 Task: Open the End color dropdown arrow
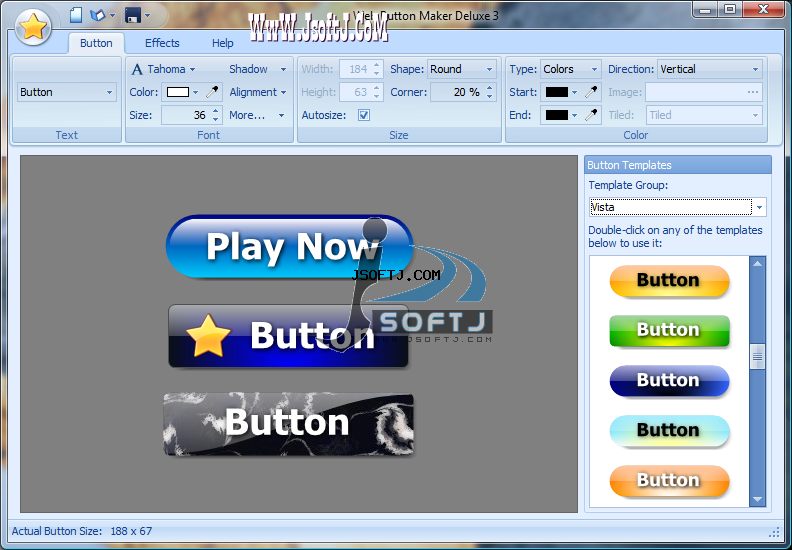tap(574, 115)
